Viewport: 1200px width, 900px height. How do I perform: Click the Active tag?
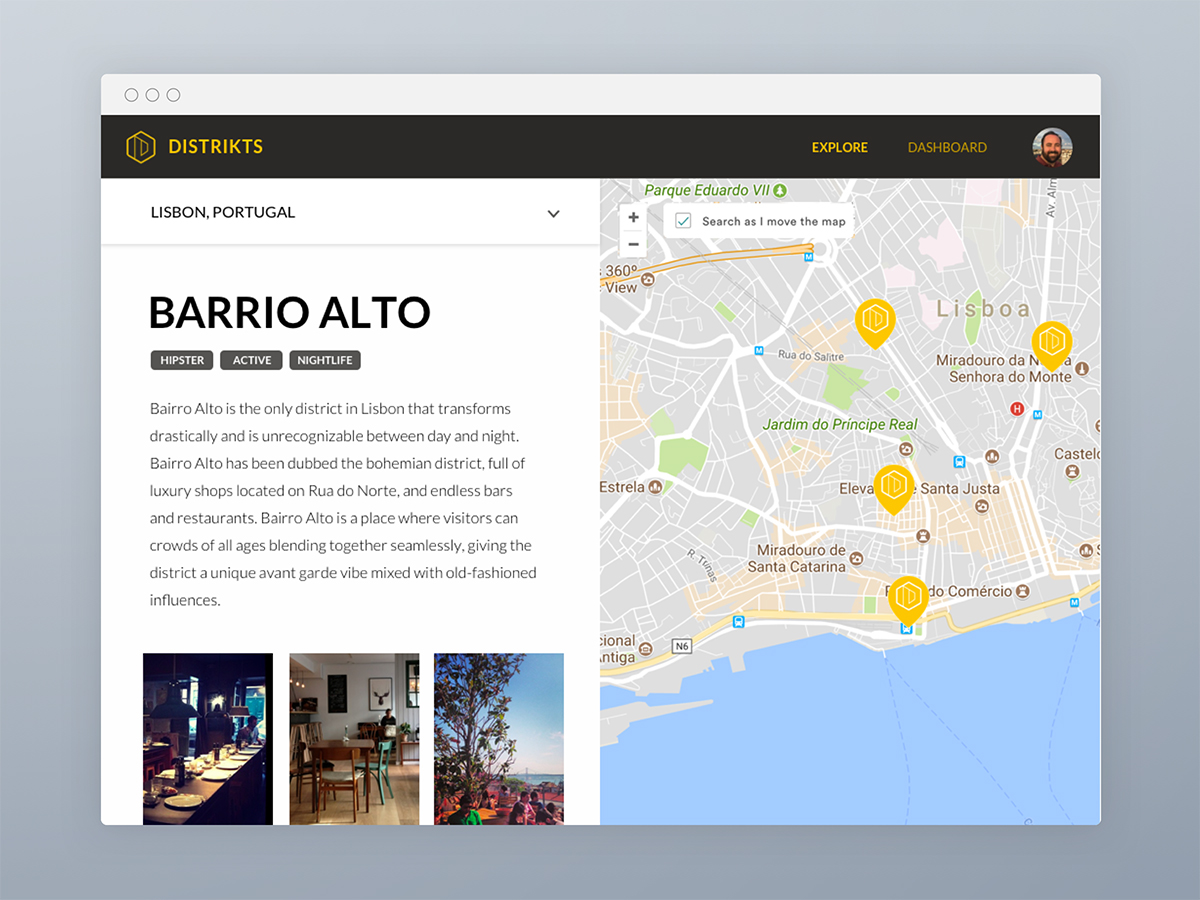[252, 360]
